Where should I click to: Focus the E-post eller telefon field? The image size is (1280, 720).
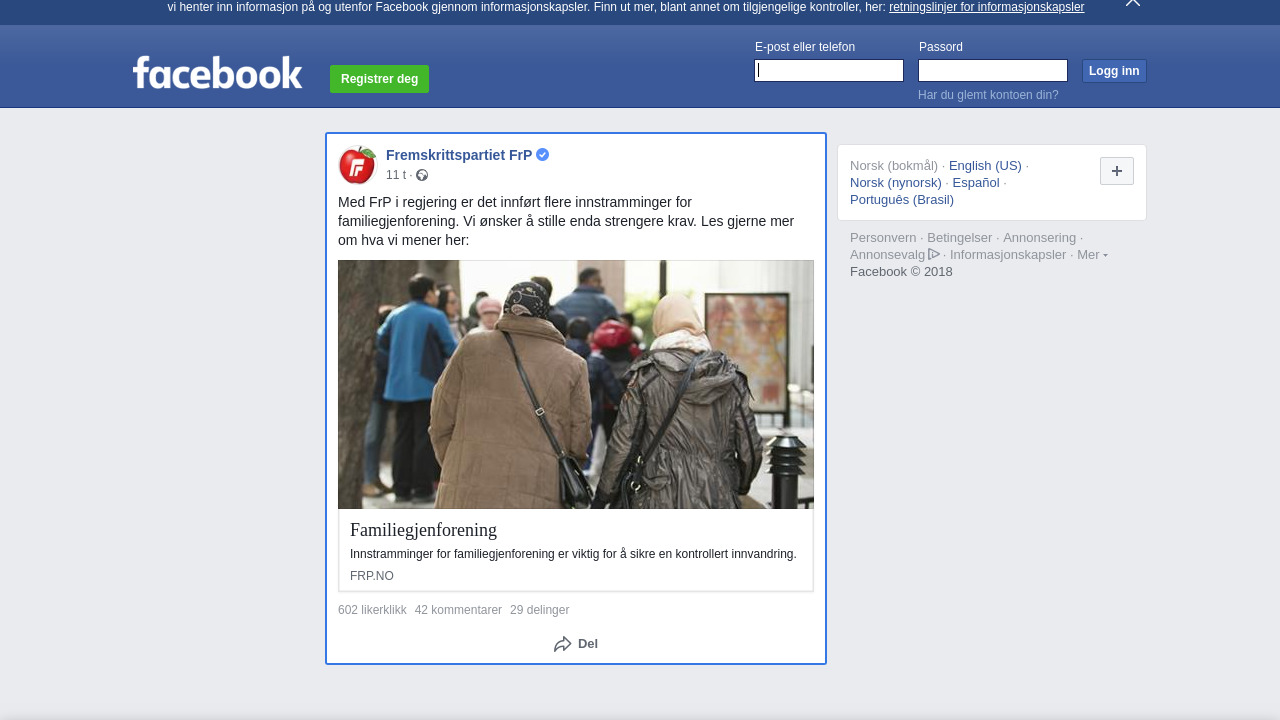829,70
